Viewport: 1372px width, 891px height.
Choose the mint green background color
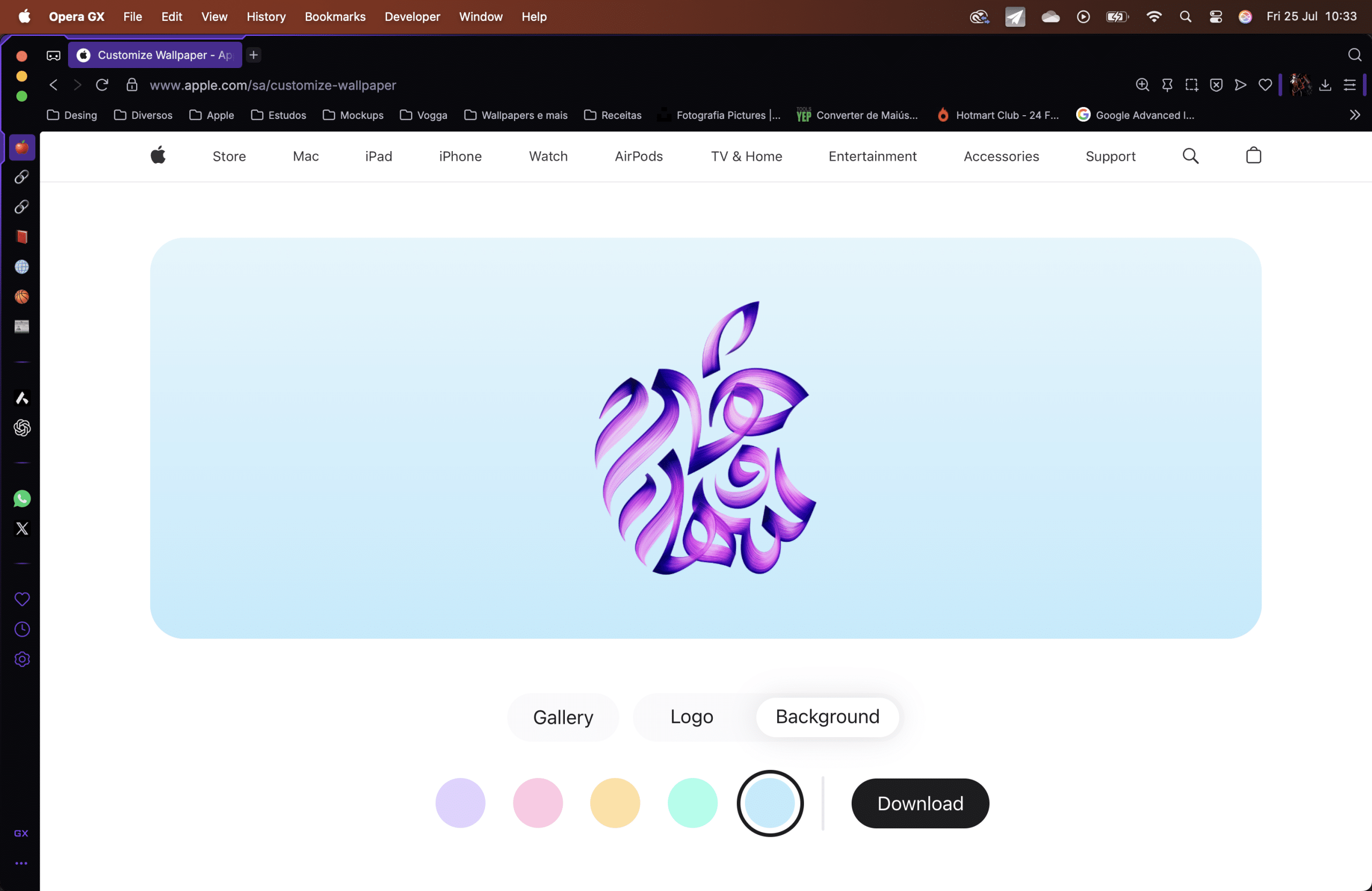click(x=692, y=803)
